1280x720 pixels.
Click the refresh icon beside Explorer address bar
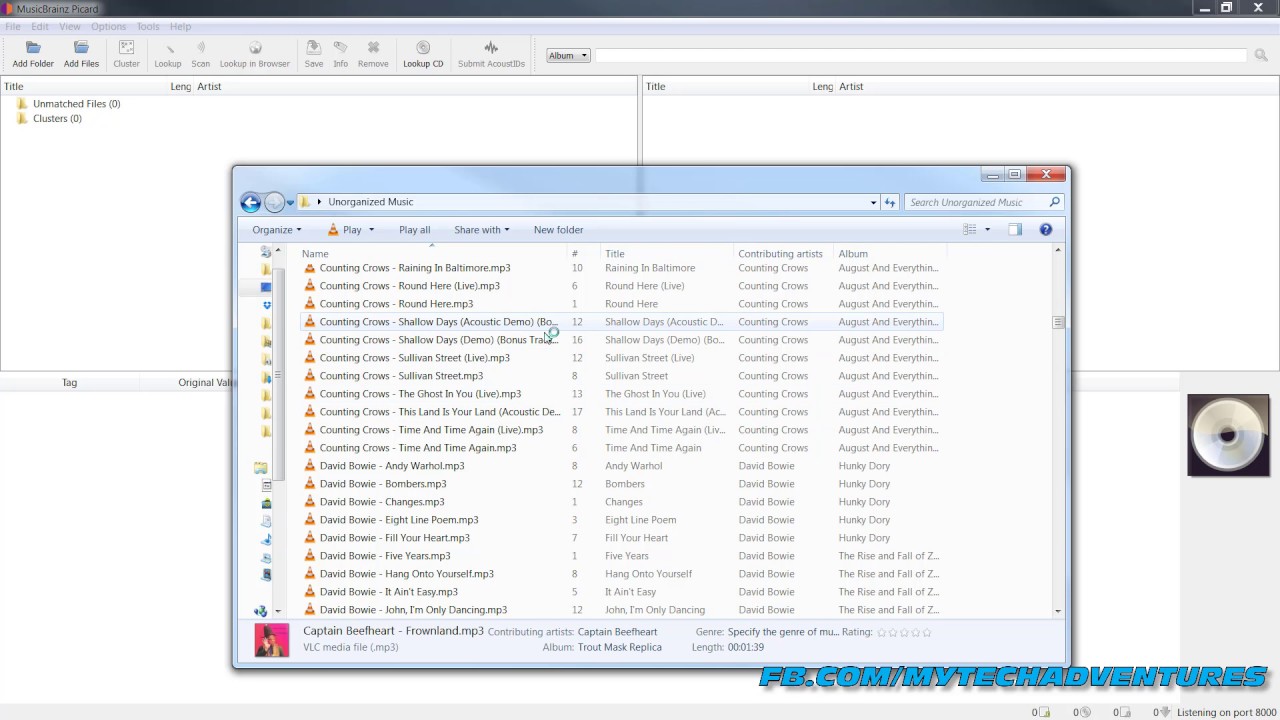click(890, 202)
